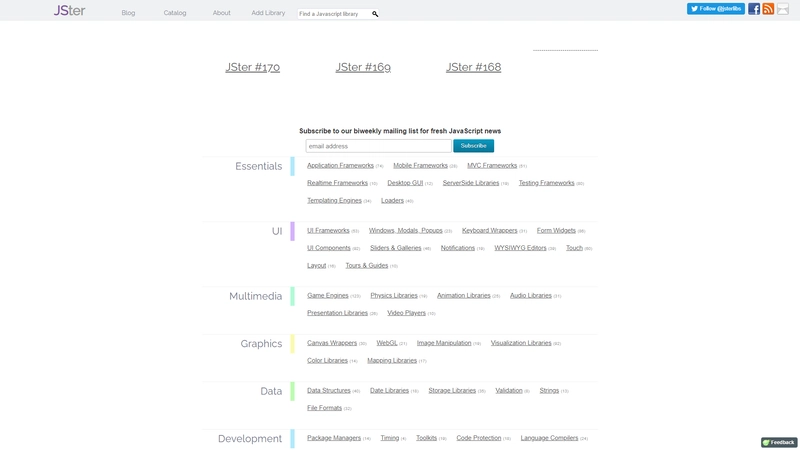Open the Package Managers category
Screen dimensions: 800x450
pyautogui.click(x=333, y=438)
